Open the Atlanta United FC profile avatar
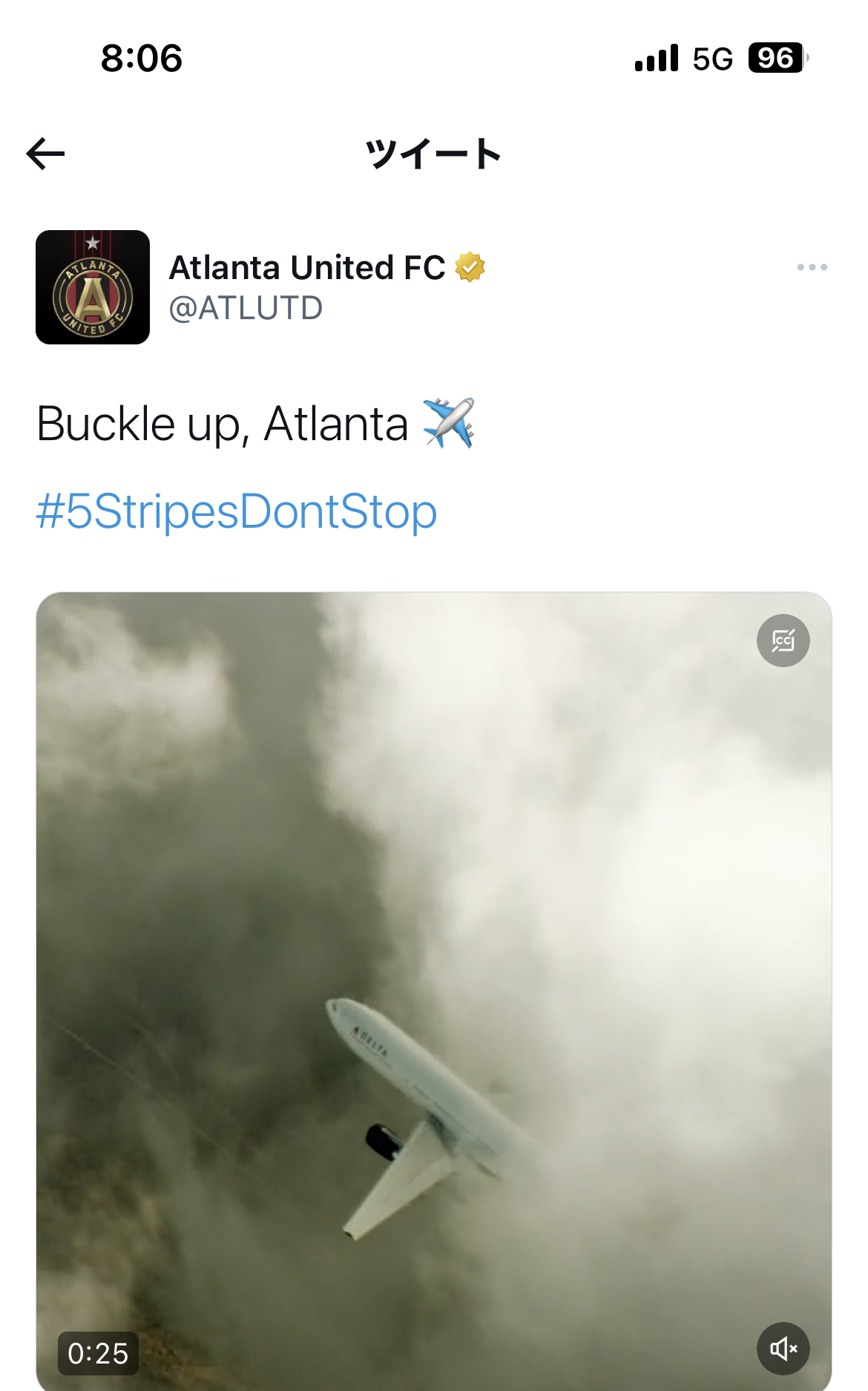The width and height of the screenshot is (868, 1391). pos(93,287)
